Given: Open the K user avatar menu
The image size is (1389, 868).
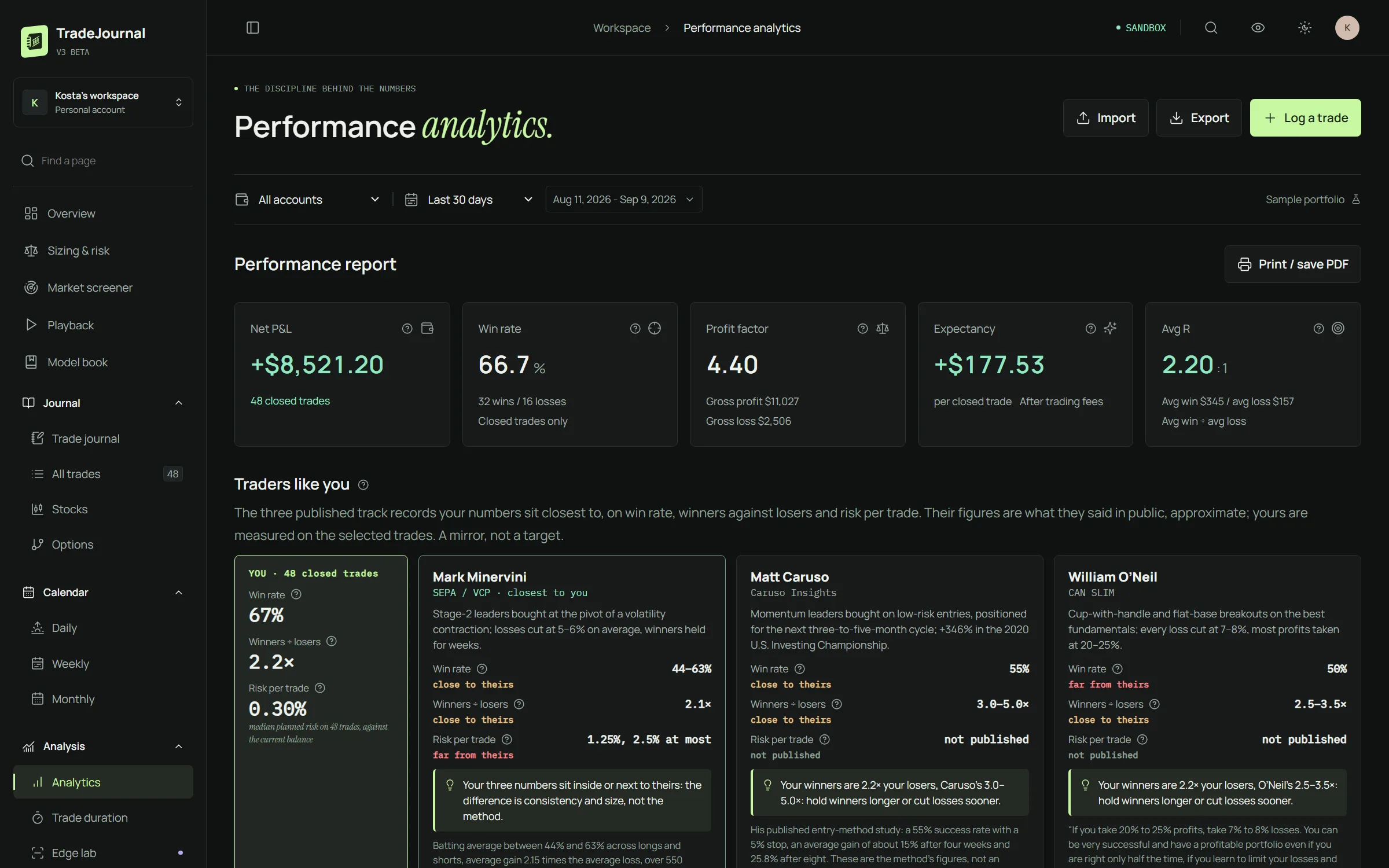Looking at the screenshot, I should tap(1347, 28).
